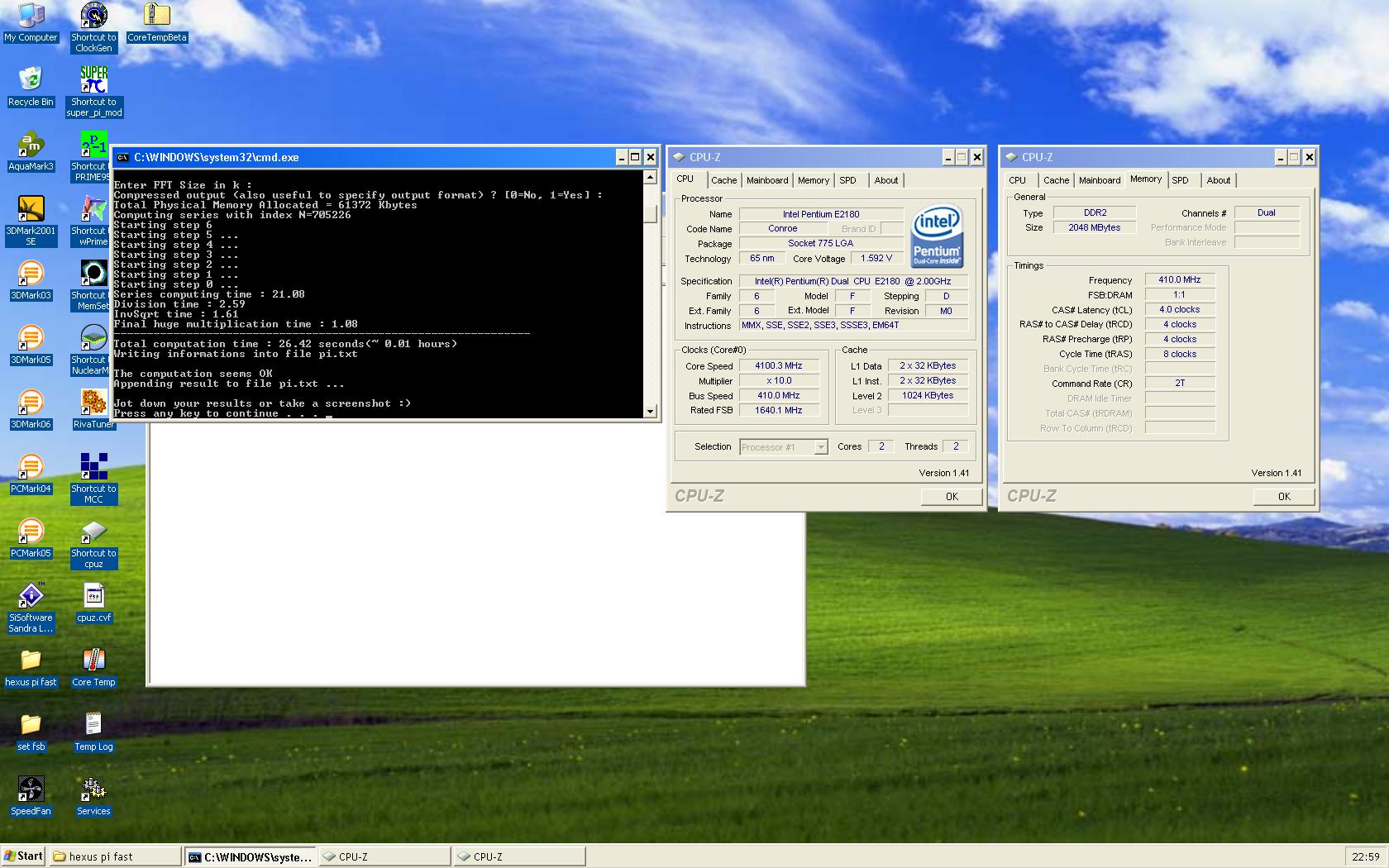
Task: Open the Recycle Bin icon
Action: [x=31, y=87]
